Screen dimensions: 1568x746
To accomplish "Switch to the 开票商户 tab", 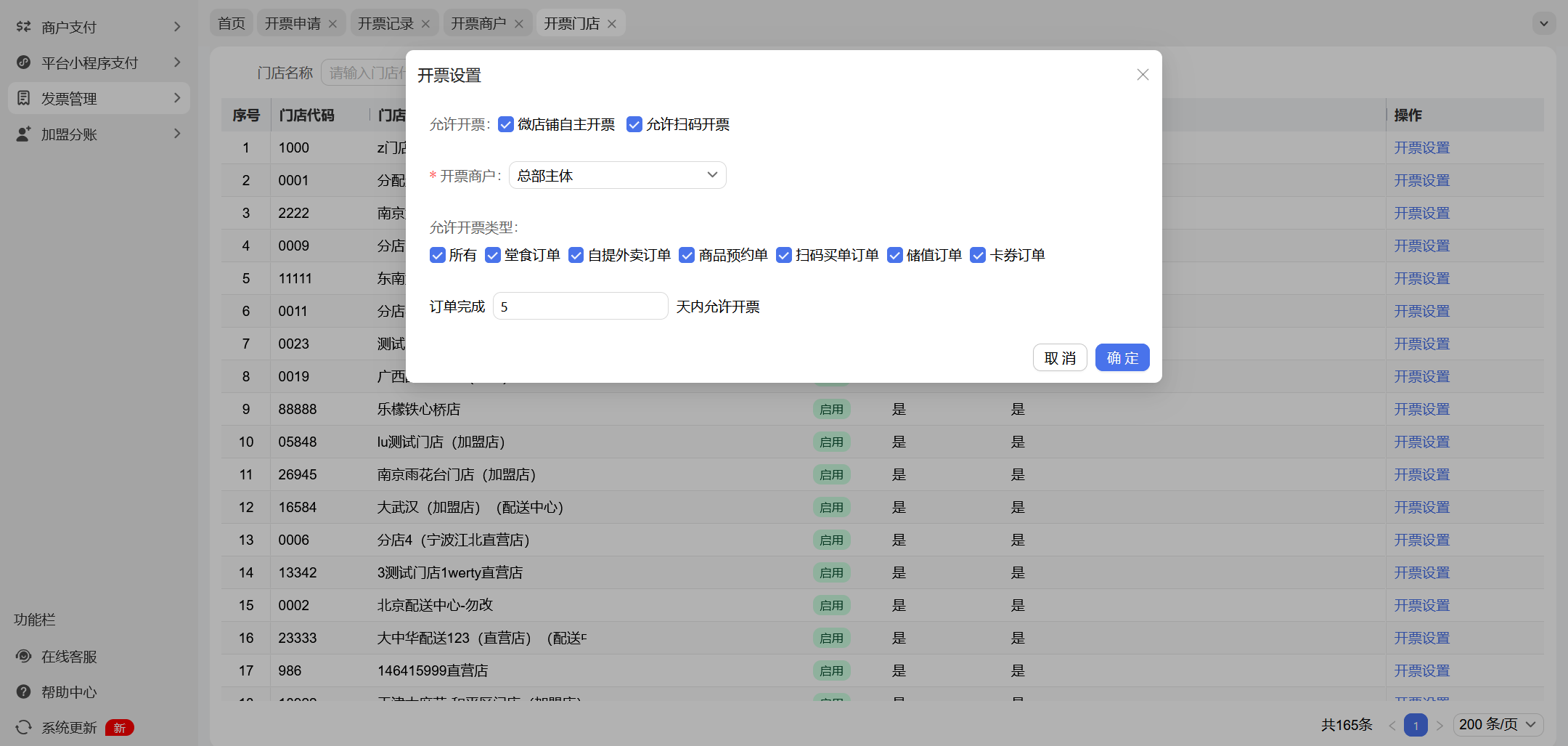I will [478, 24].
